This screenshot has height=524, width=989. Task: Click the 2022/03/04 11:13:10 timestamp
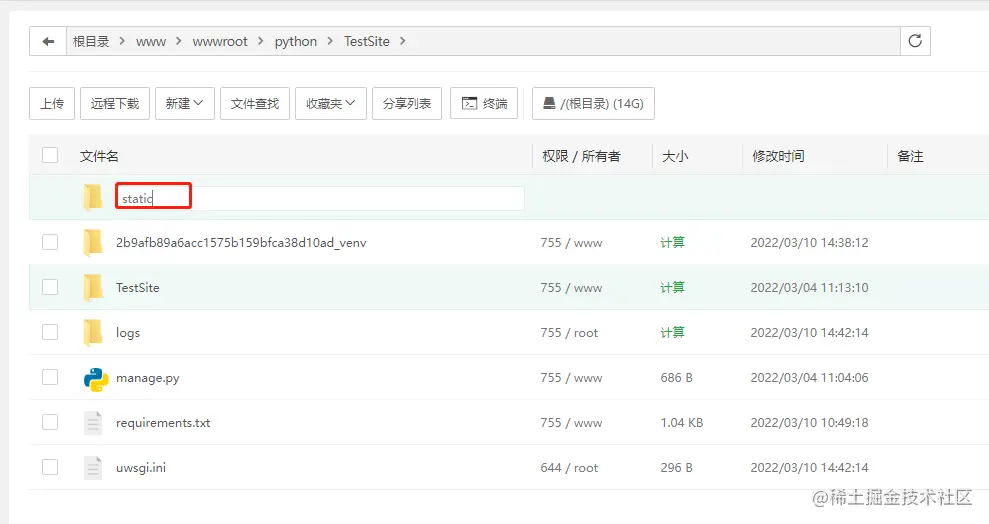click(809, 288)
